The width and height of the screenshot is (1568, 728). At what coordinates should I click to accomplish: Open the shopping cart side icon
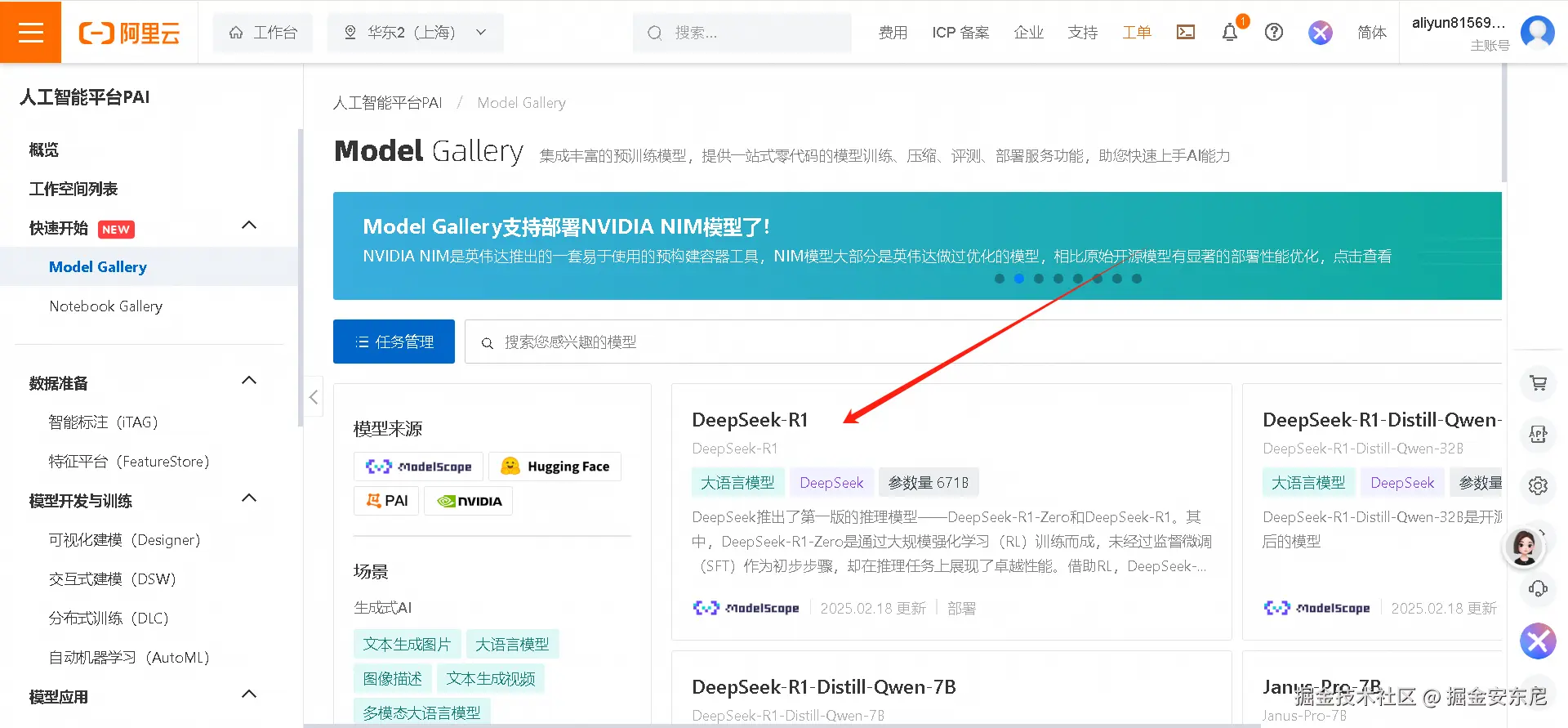point(1538,382)
